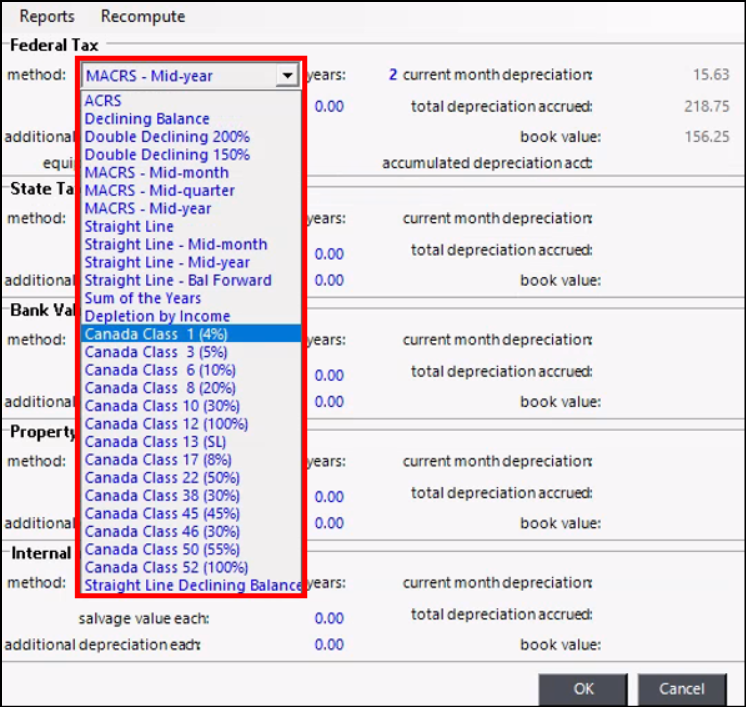Select Double Declining 200% option
The image size is (746, 707).
click(167, 137)
